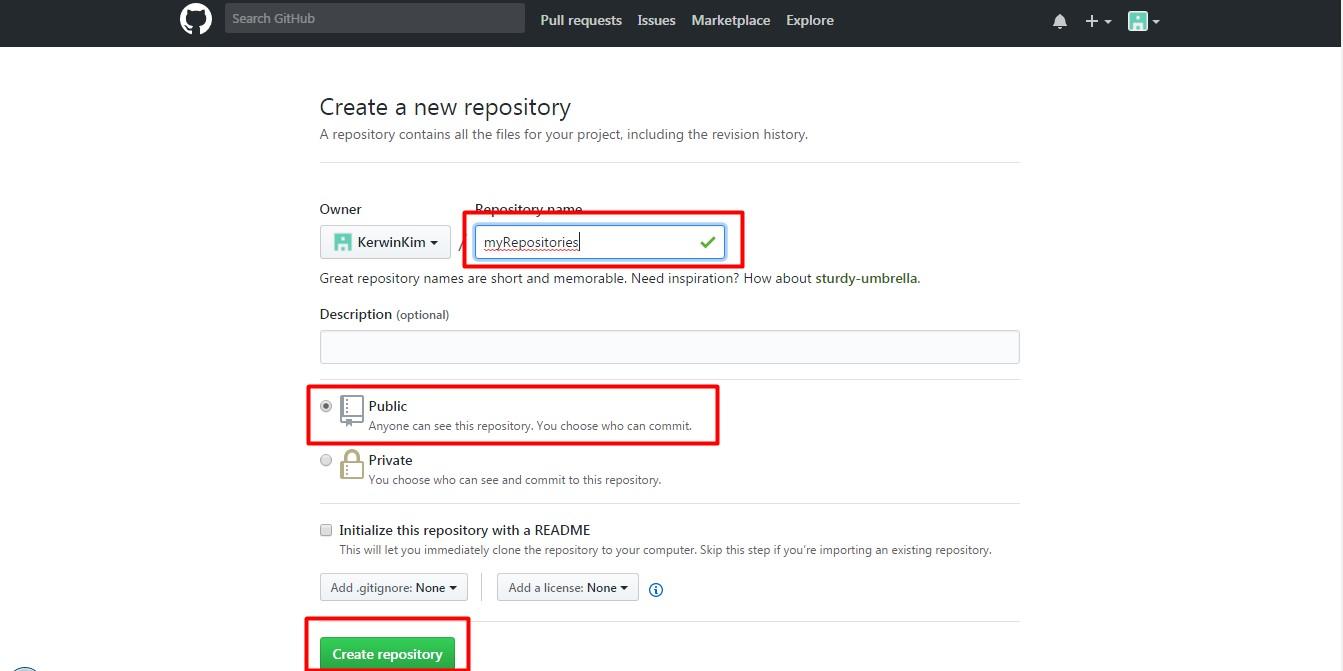Open the KerwinKim owner dropdown
The height and width of the screenshot is (671, 1343).
[x=385, y=242]
